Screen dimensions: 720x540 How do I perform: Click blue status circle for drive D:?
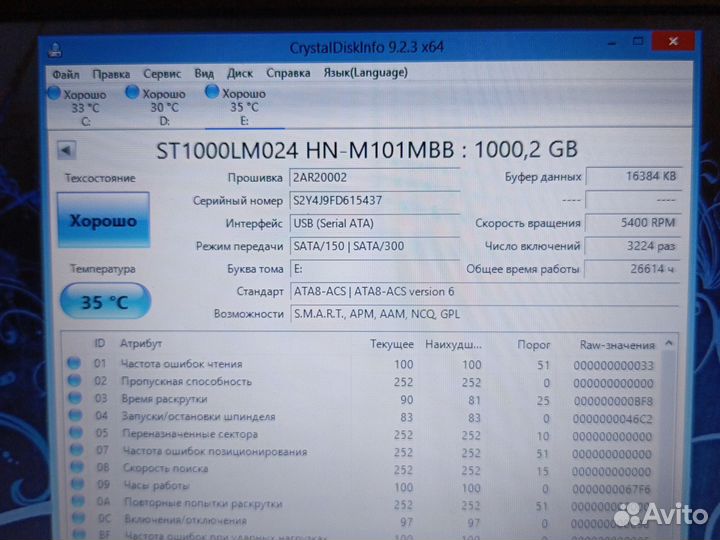click(132, 92)
